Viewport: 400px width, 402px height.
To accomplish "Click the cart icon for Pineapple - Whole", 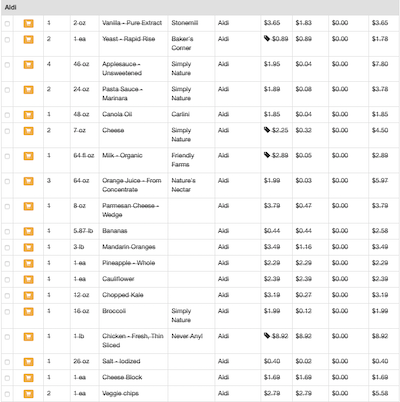I will tap(29, 263).
